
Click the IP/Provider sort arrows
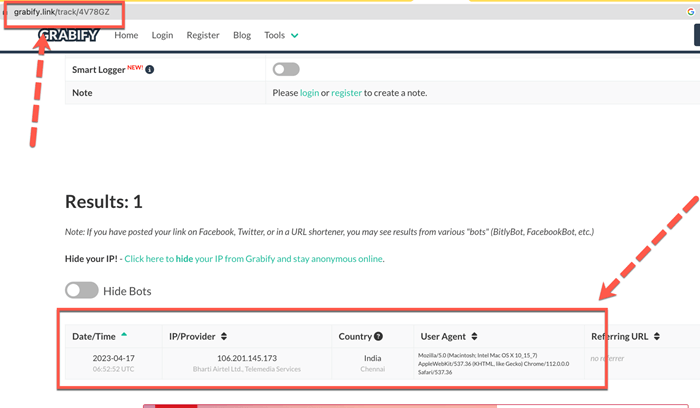coord(224,337)
